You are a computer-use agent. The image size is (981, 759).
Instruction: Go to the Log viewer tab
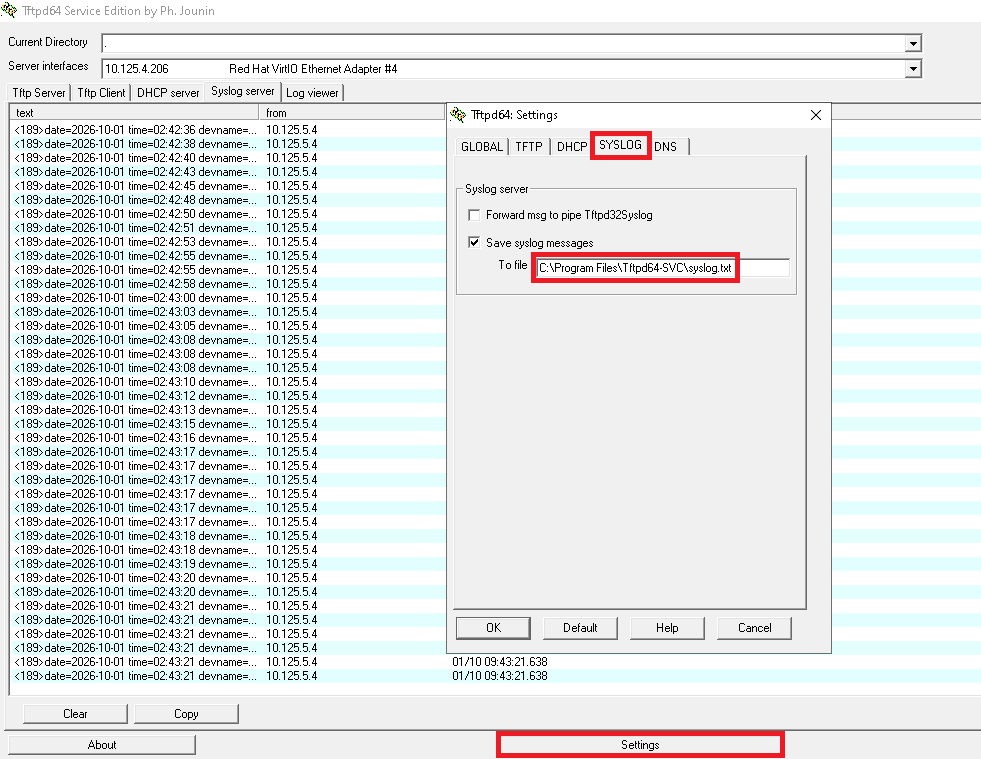312,93
